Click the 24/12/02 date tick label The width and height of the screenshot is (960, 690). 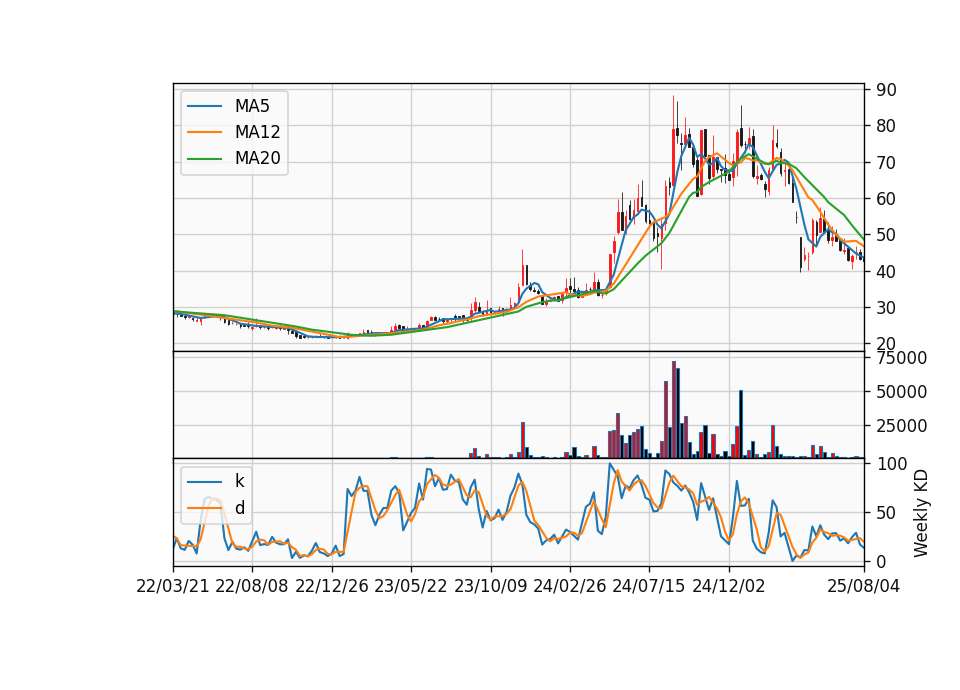coord(729,586)
